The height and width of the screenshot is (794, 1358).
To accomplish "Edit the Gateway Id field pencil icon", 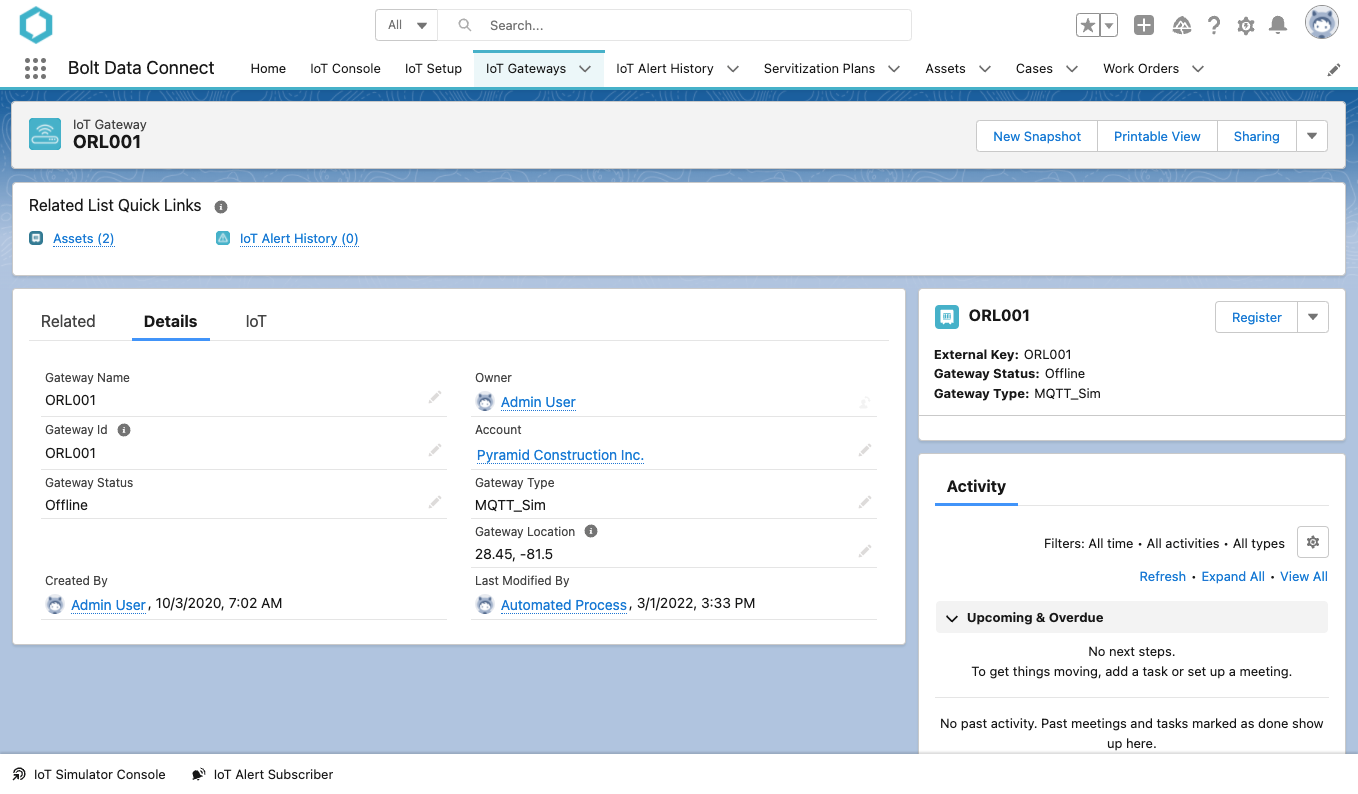I will 435,450.
